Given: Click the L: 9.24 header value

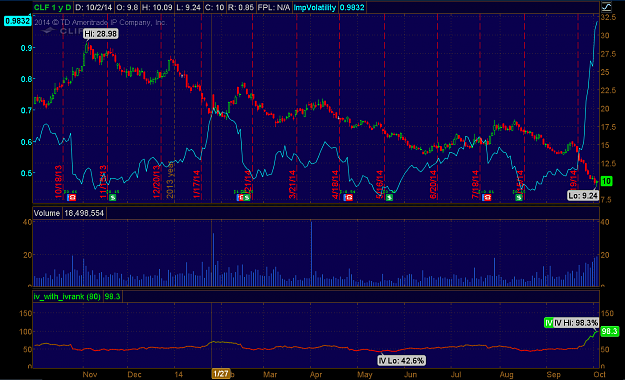Looking at the screenshot, I should (189, 7).
